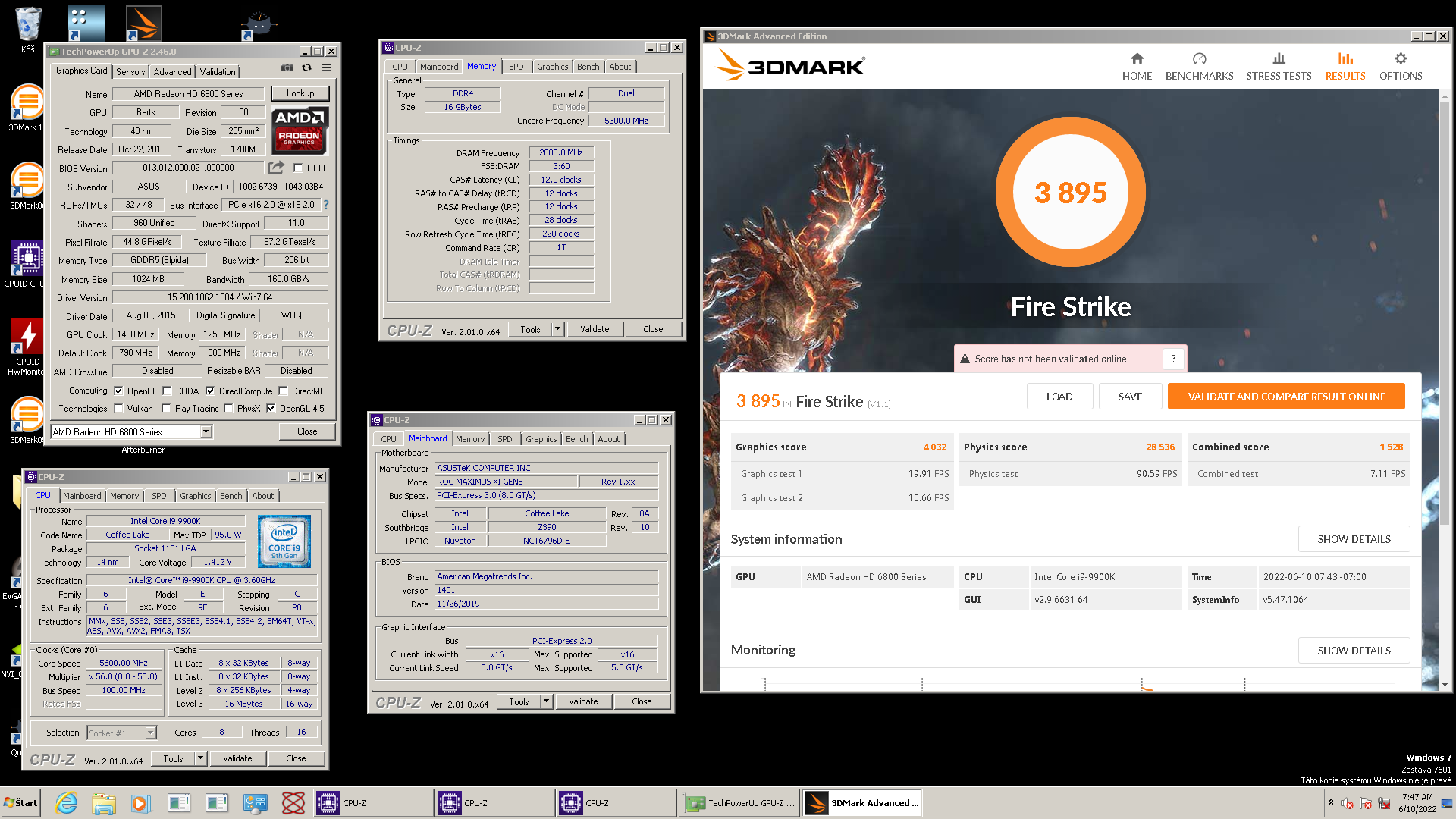Screen dimensions: 1456x819
Task: Toggle the OpenCL checkbox
Action: (118, 391)
